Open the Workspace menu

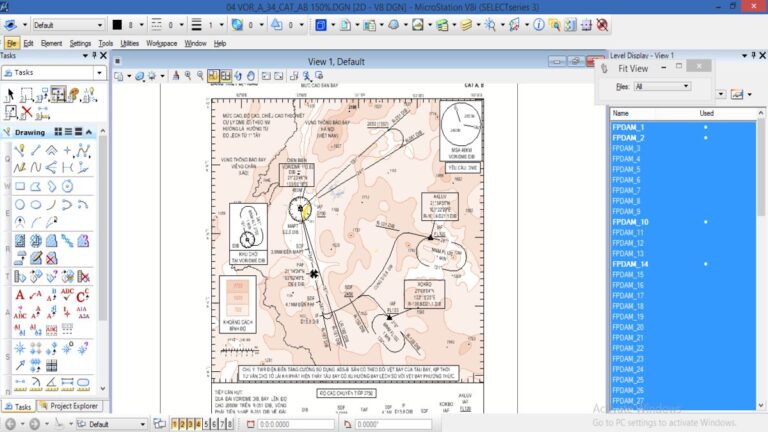[x=162, y=43]
